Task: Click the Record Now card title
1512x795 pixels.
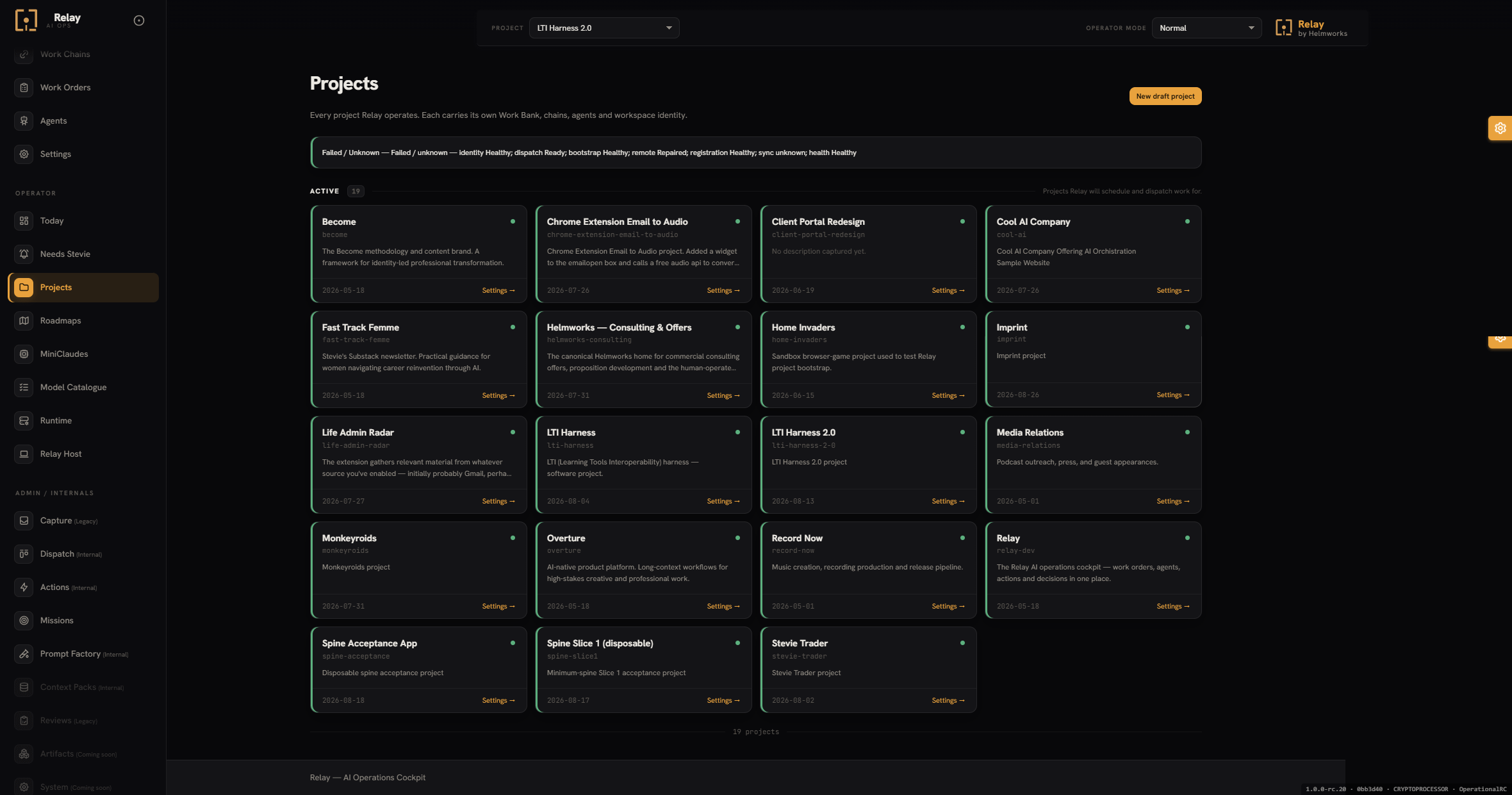Action: [x=797, y=538]
